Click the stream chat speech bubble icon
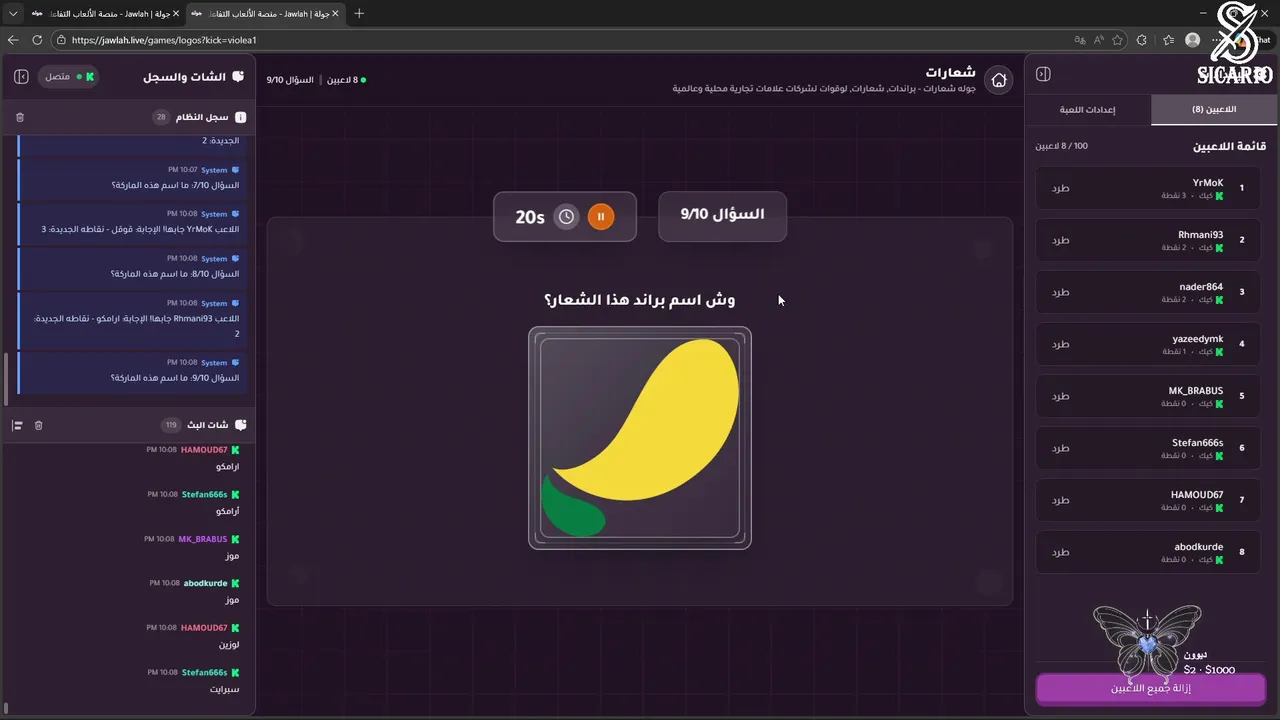Image resolution: width=1280 pixels, height=720 pixels. (240, 425)
